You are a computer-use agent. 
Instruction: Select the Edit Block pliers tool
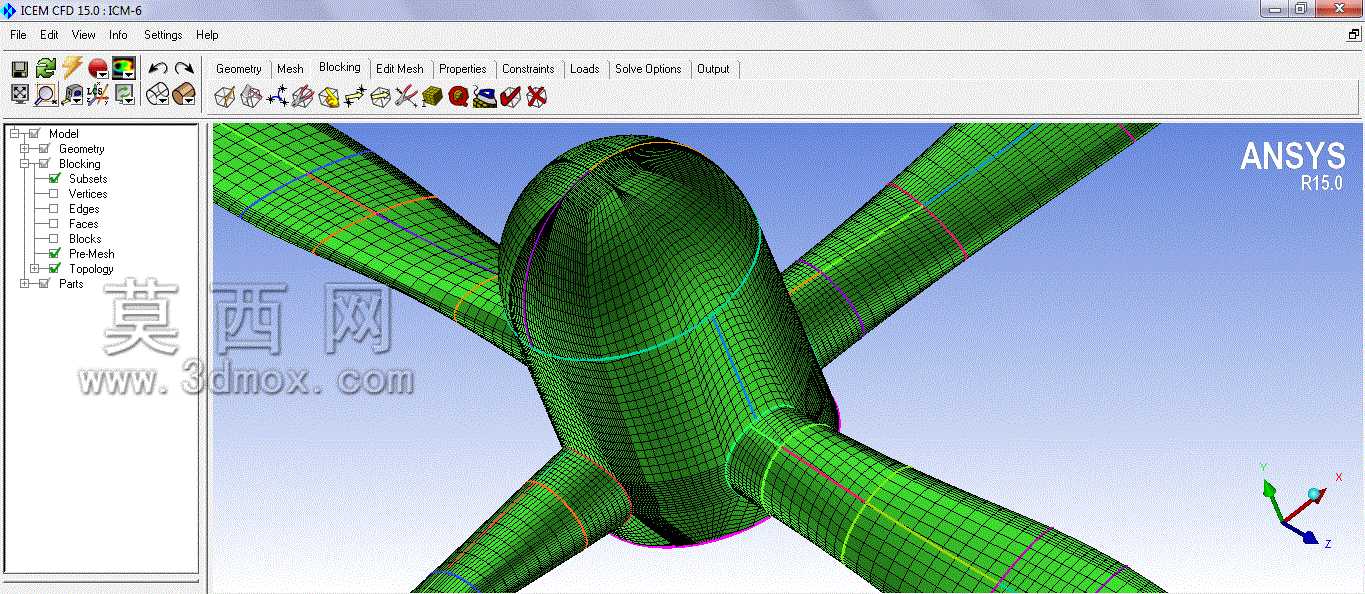click(x=303, y=97)
